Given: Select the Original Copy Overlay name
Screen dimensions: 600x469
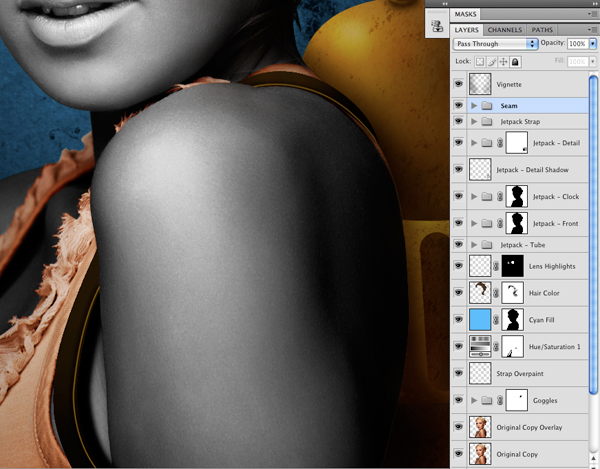Looking at the screenshot, I should 529,428.
